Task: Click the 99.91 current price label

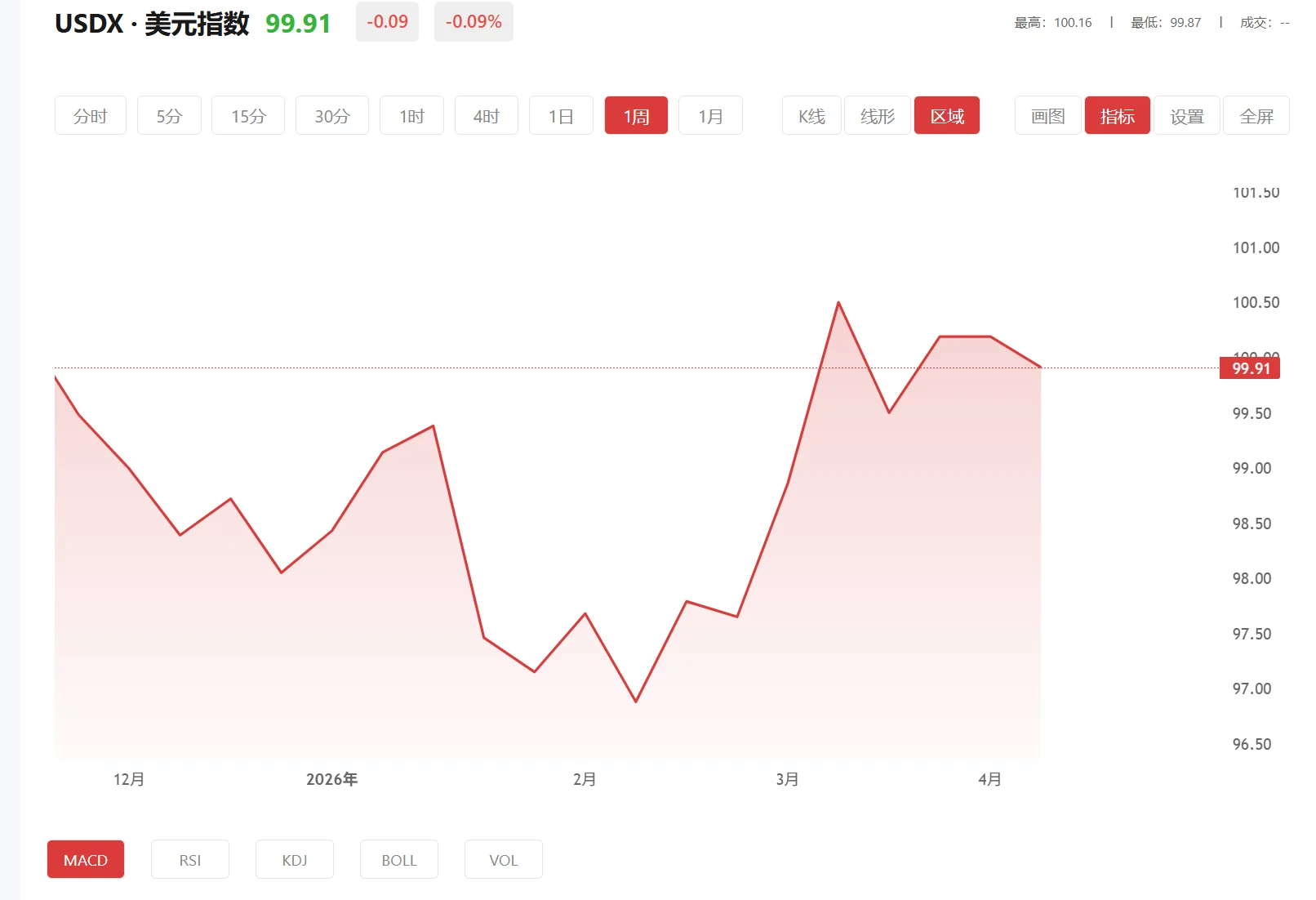Action: pos(1251,368)
